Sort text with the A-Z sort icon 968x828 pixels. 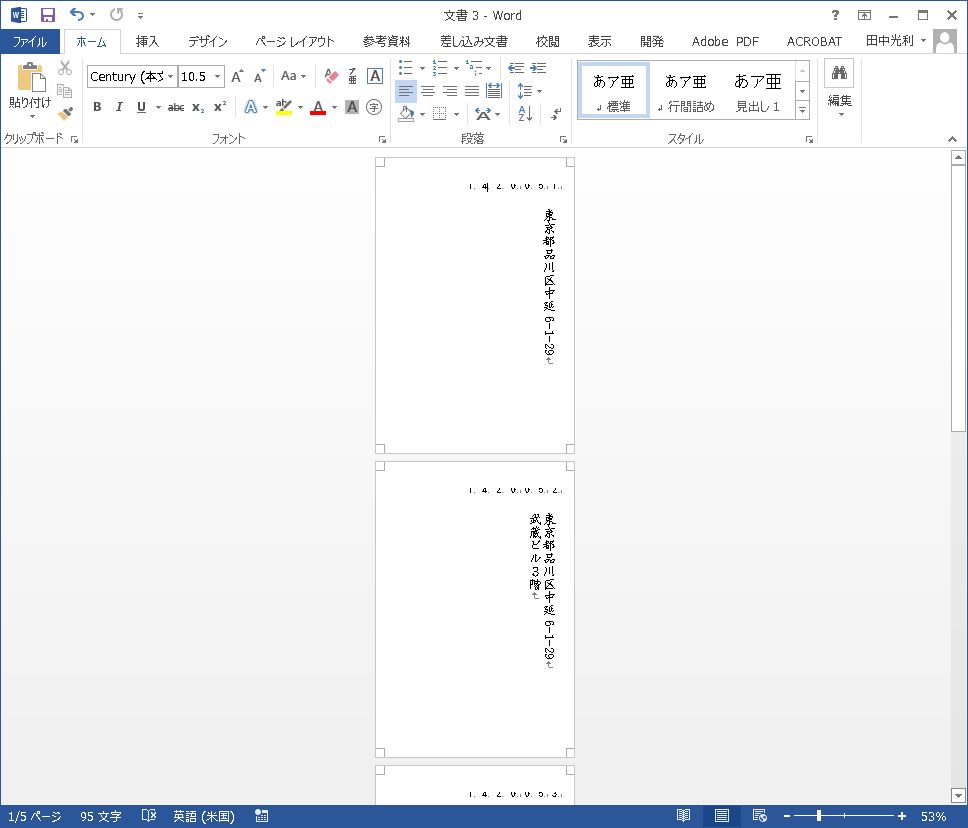(525, 114)
